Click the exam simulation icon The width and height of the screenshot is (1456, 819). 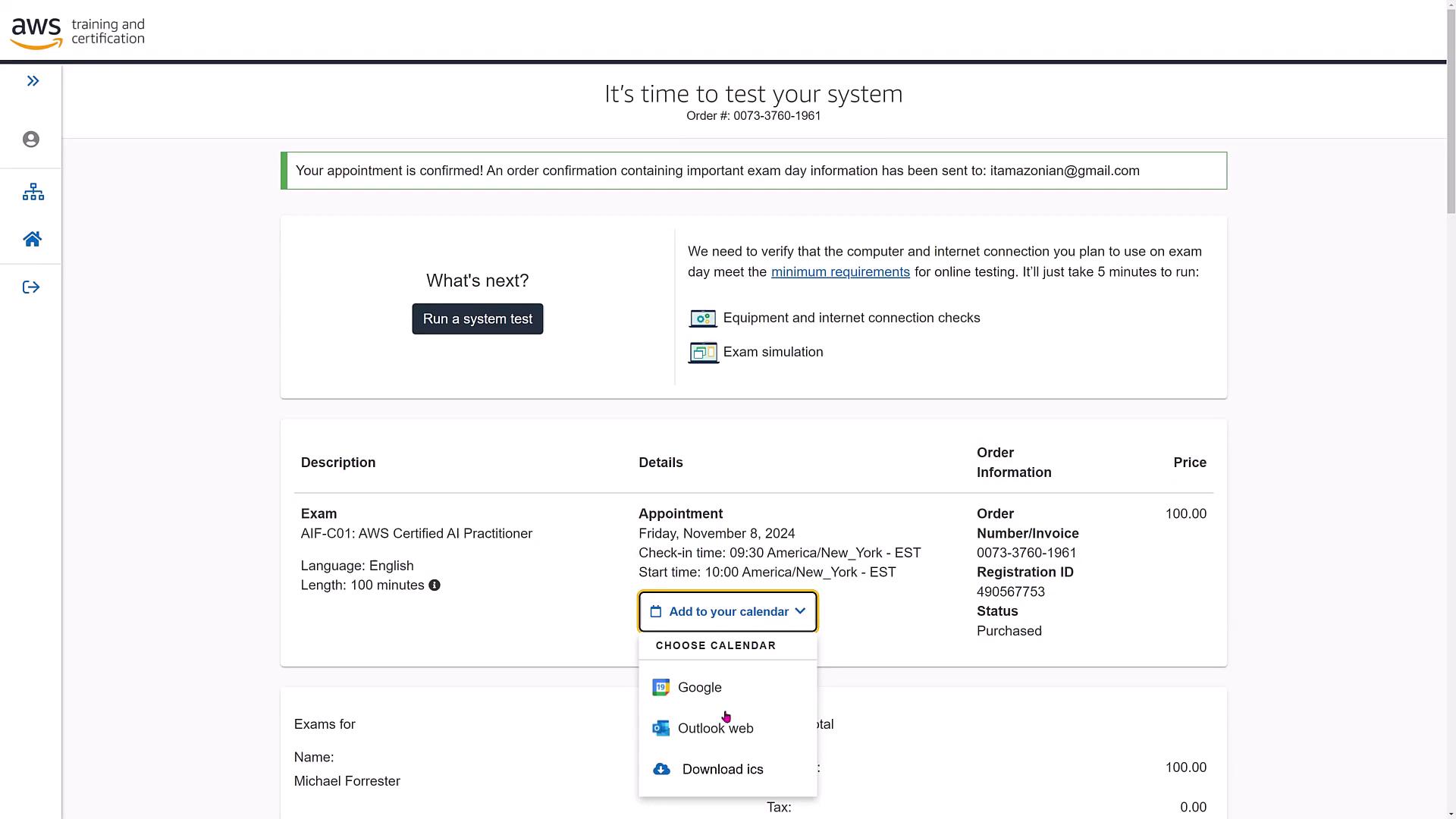click(x=703, y=353)
